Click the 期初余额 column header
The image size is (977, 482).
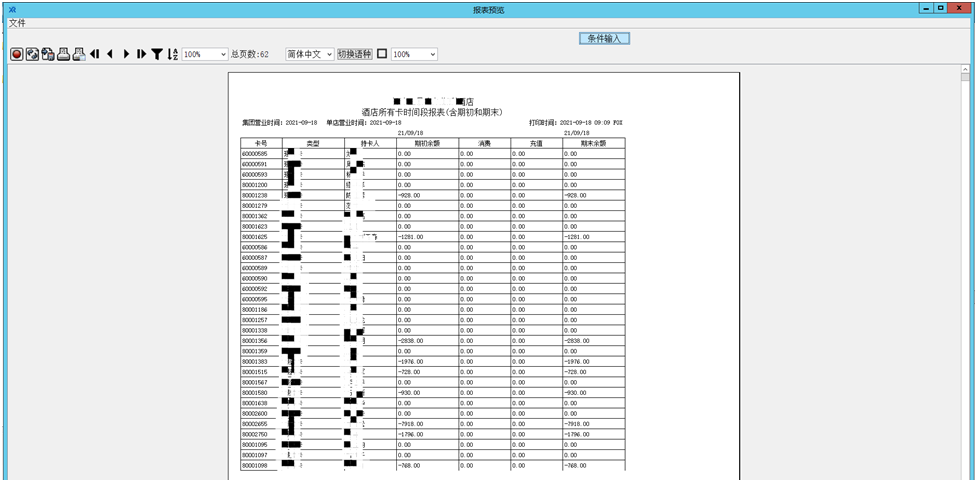coord(427,143)
